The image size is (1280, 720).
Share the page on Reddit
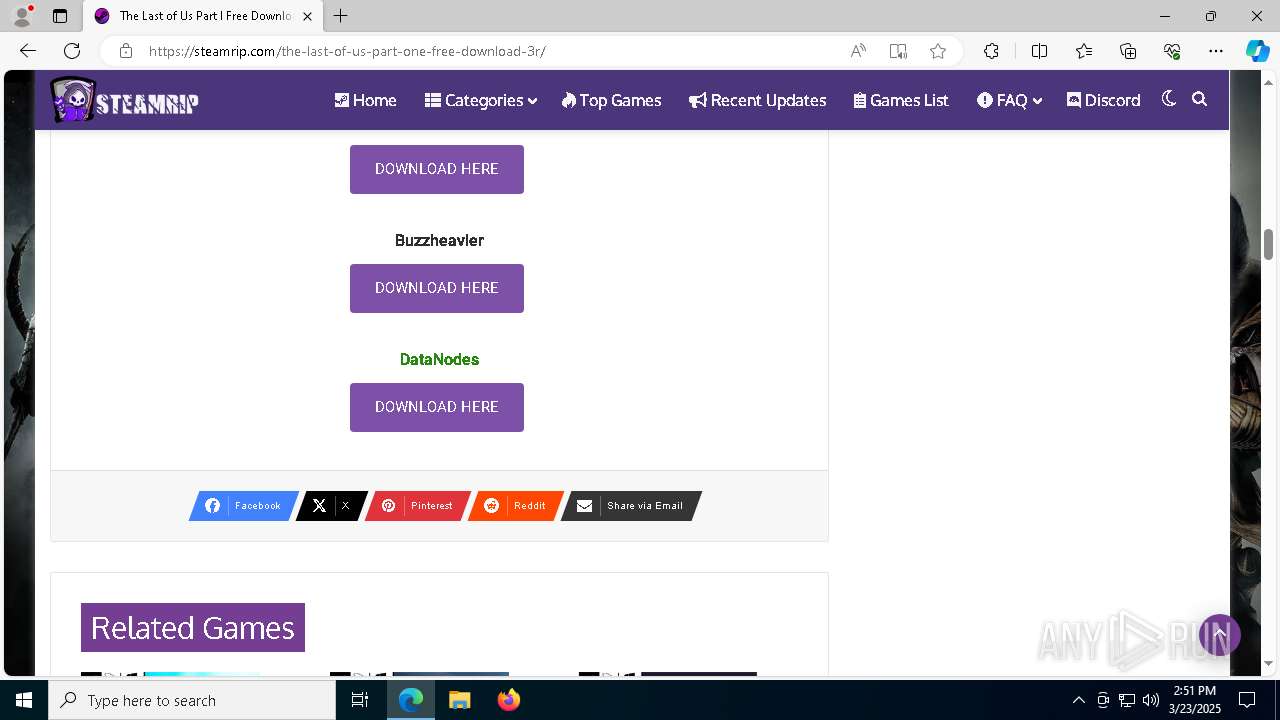(x=516, y=506)
